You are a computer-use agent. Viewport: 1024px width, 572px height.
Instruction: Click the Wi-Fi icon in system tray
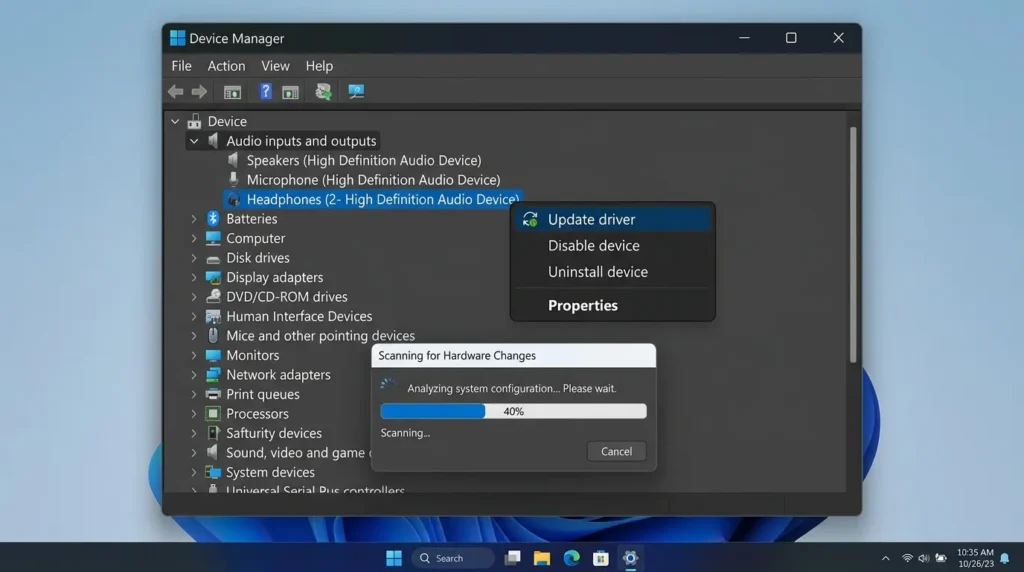click(x=907, y=558)
